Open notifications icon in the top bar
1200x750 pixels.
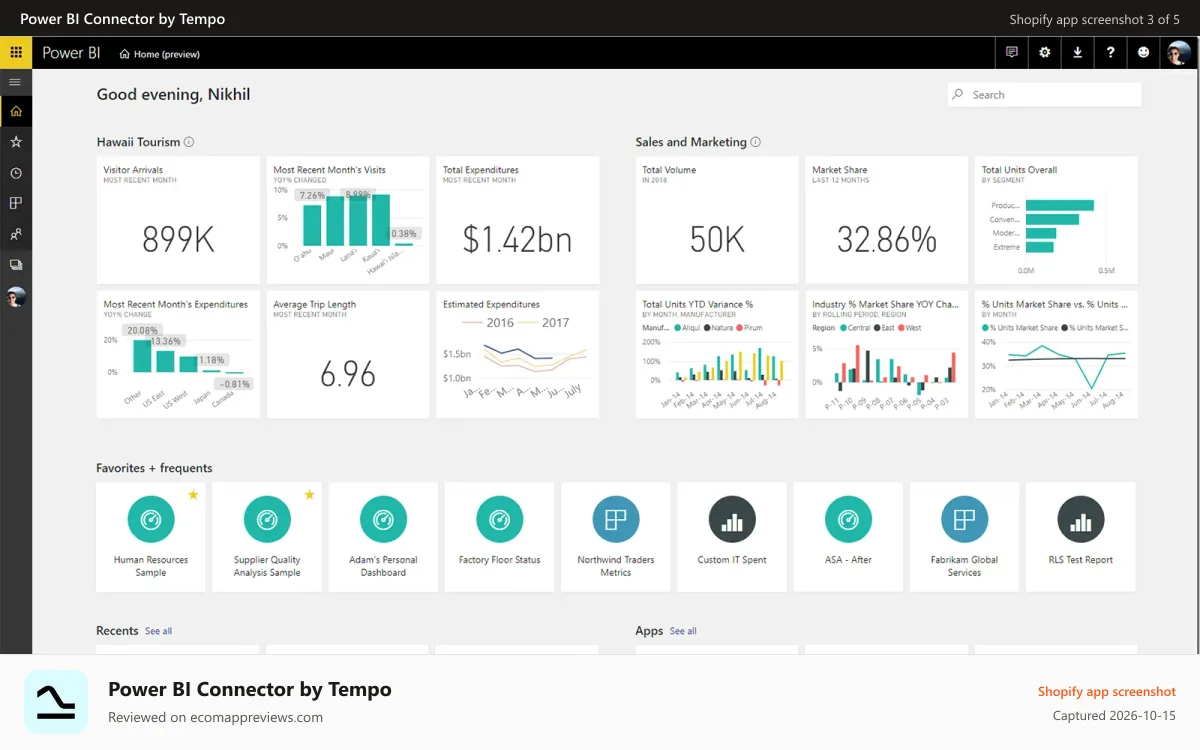(1012, 53)
